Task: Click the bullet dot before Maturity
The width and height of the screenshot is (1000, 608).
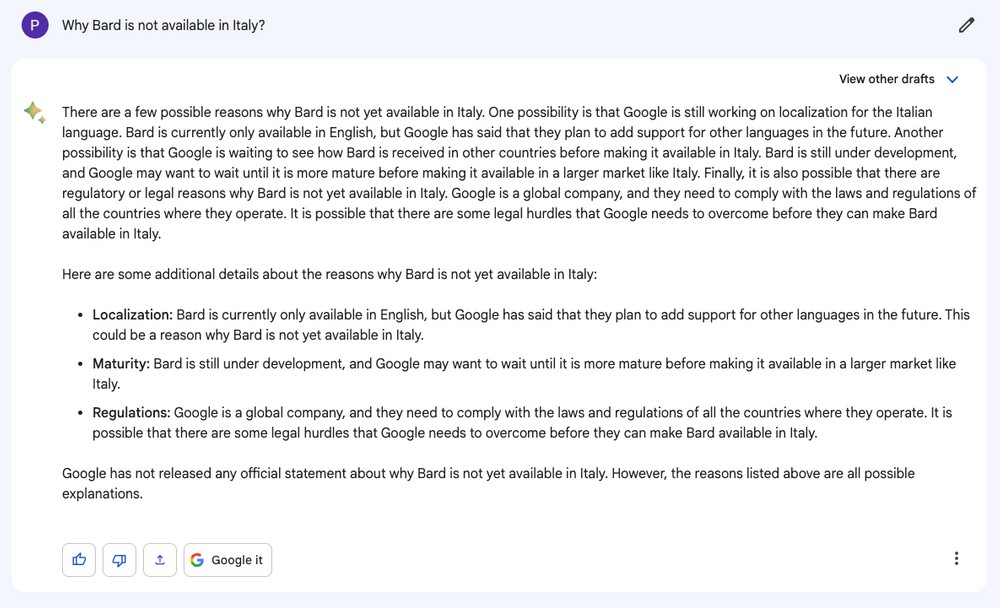Action: (80, 364)
